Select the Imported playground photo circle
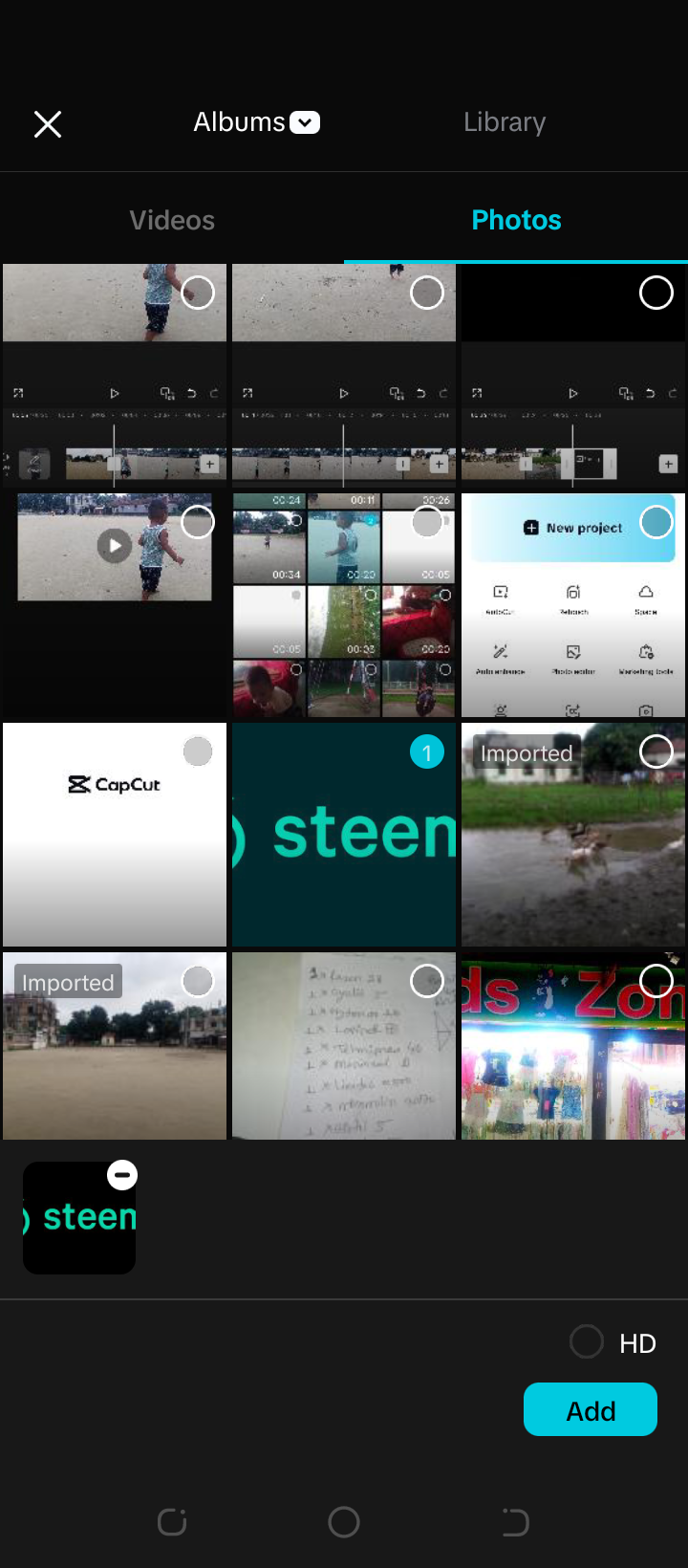 [x=198, y=981]
